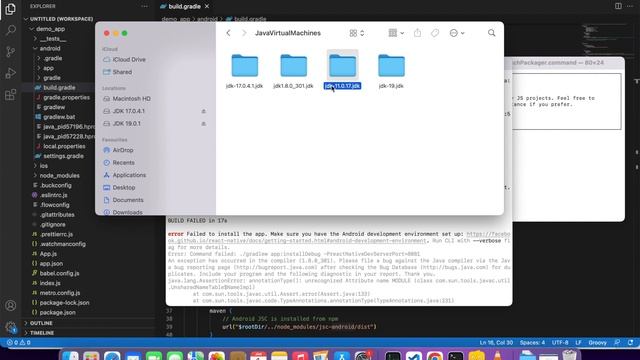Click the Finder Share icon
Viewport: 640px width, 360px height.
417,33
